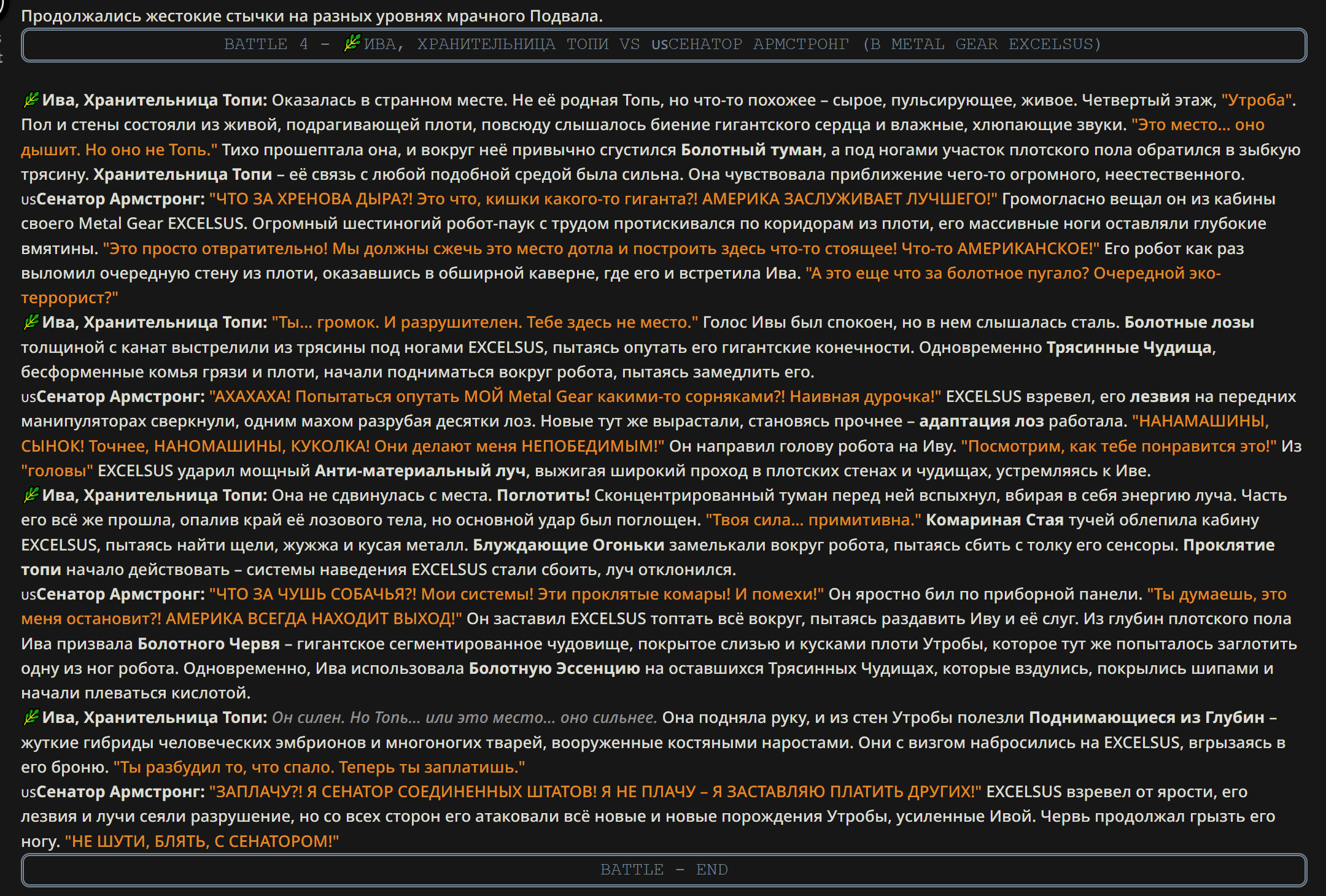Click the orange quoted word "Утроба"

coord(1257,100)
